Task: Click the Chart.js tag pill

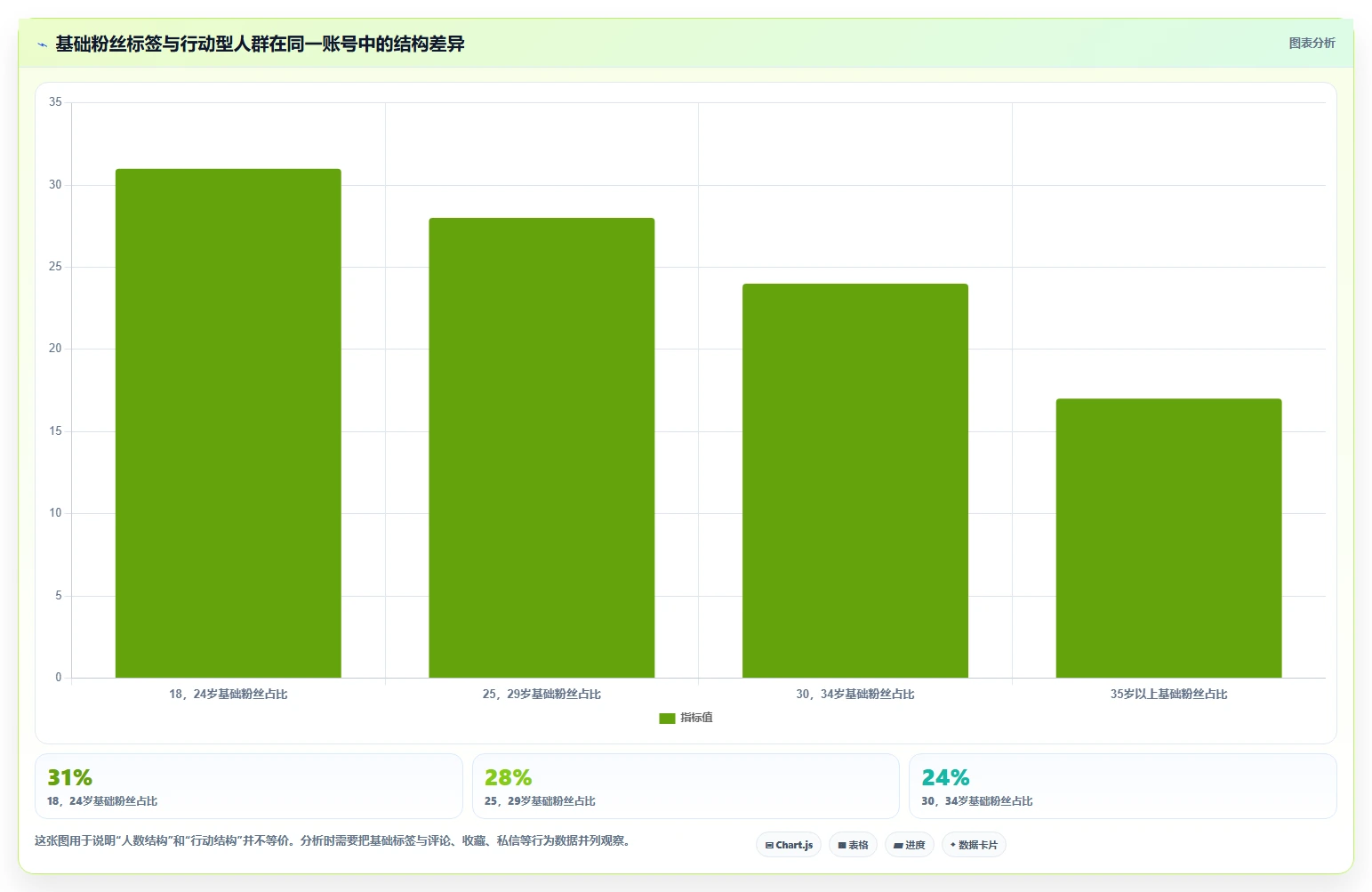Action: pos(789,845)
